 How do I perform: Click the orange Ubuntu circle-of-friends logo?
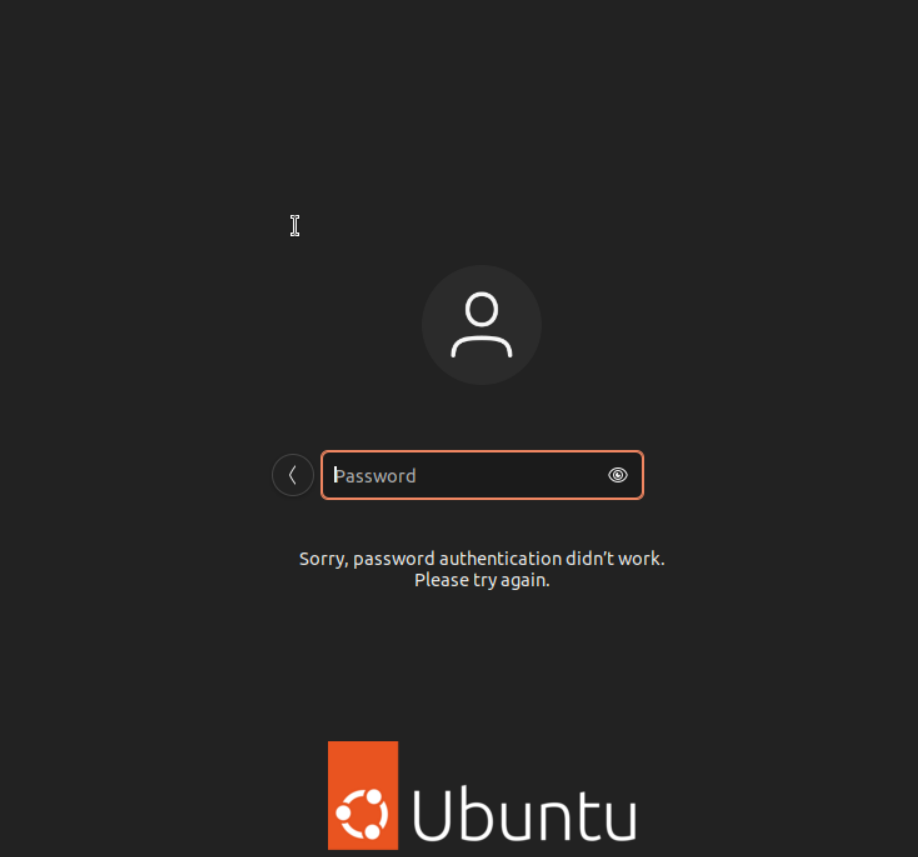tap(363, 795)
